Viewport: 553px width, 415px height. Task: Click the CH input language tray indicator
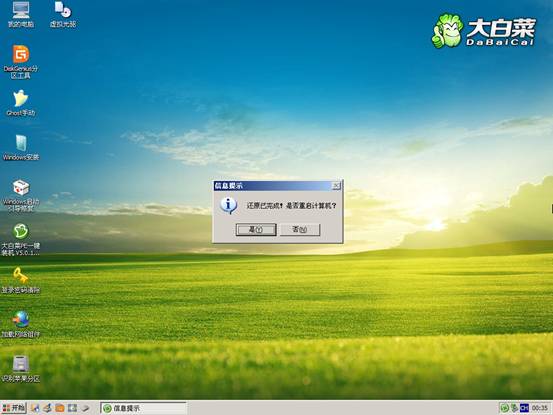pyautogui.click(x=524, y=408)
